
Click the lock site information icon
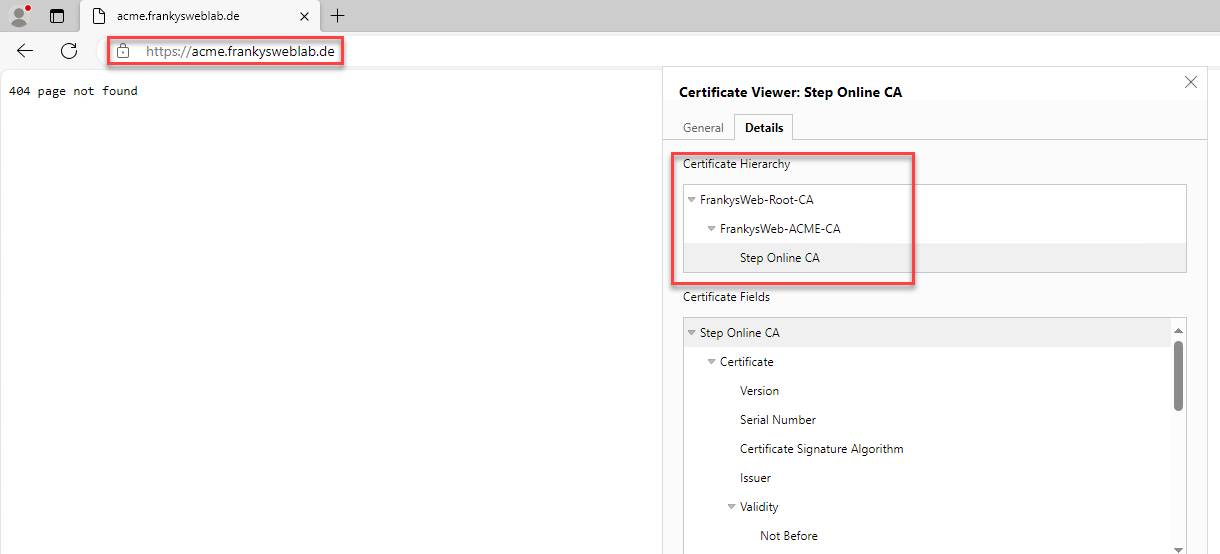123,51
